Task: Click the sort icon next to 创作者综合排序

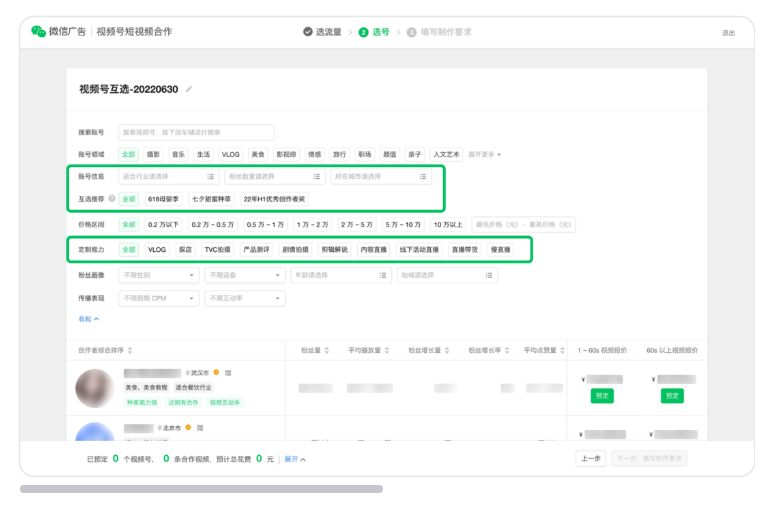Action: coord(130,351)
